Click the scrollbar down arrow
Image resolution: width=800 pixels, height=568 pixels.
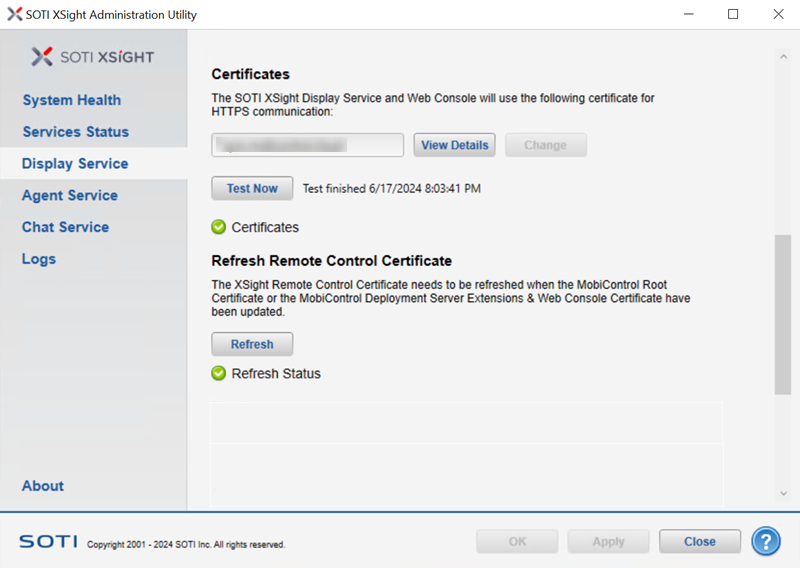pyautogui.click(x=783, y=493)
